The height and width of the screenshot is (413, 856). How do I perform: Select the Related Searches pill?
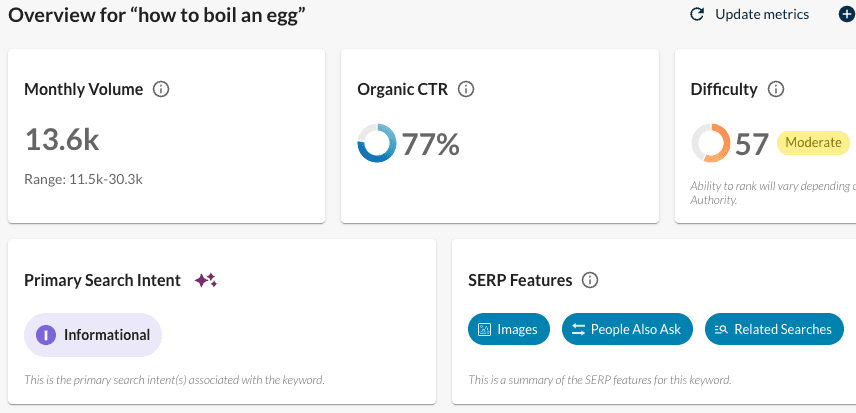click(x=774, y=329)
